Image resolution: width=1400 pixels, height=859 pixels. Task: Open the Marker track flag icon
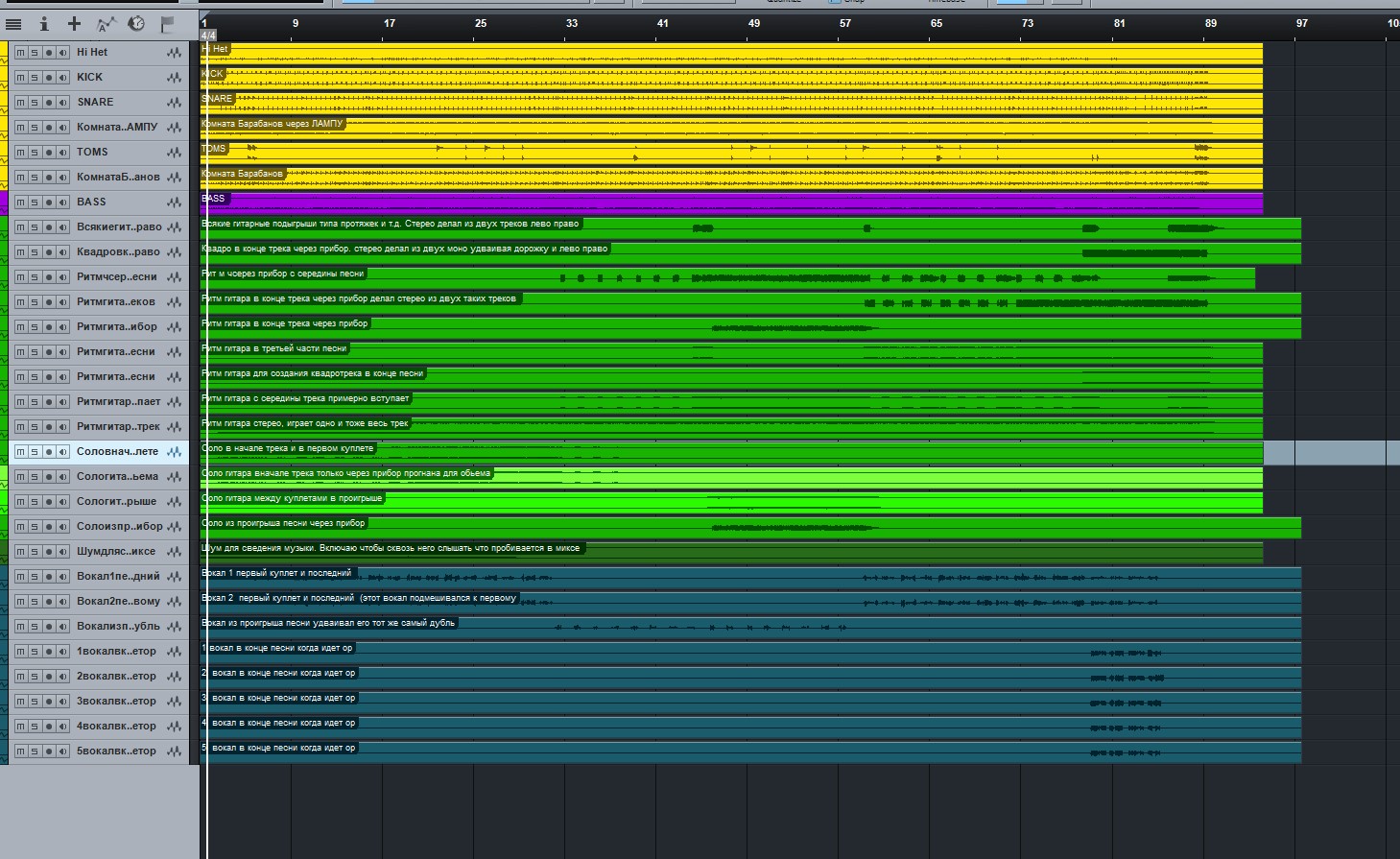[167, 24]
